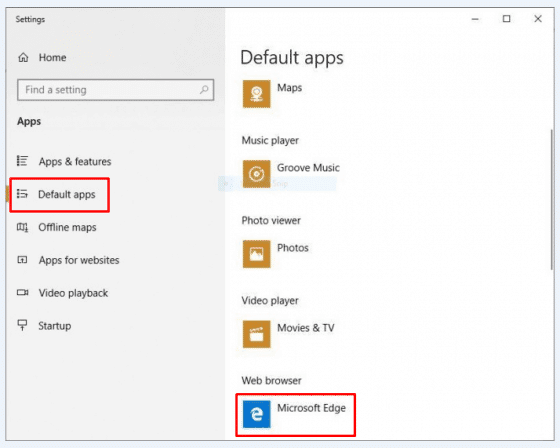Image resolution: width=560 pixels, height=448 pixels.
Task: Click the Apps for websites icon
Action: click(x=22, y=260)
